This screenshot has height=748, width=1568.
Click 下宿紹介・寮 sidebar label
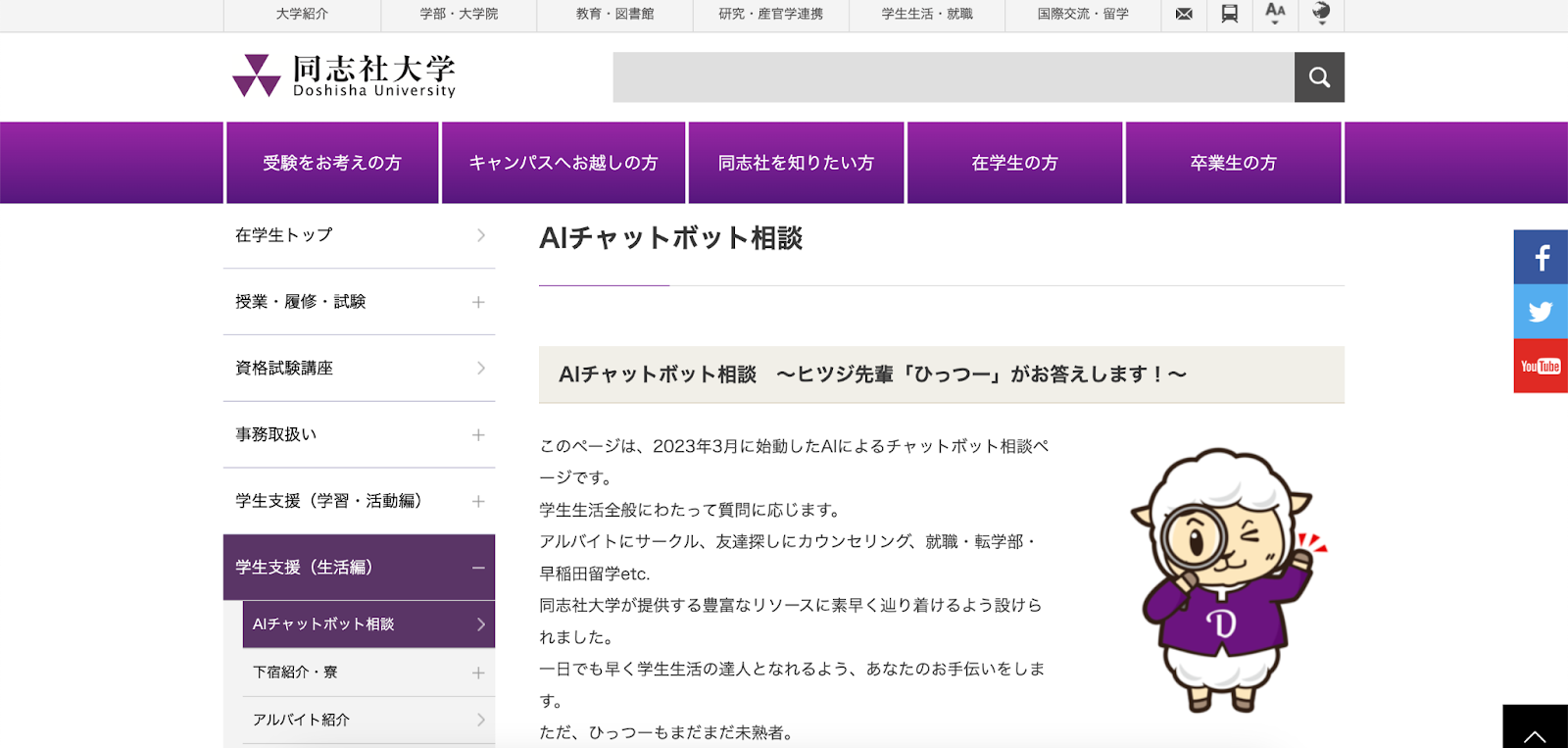coord(295,673)
